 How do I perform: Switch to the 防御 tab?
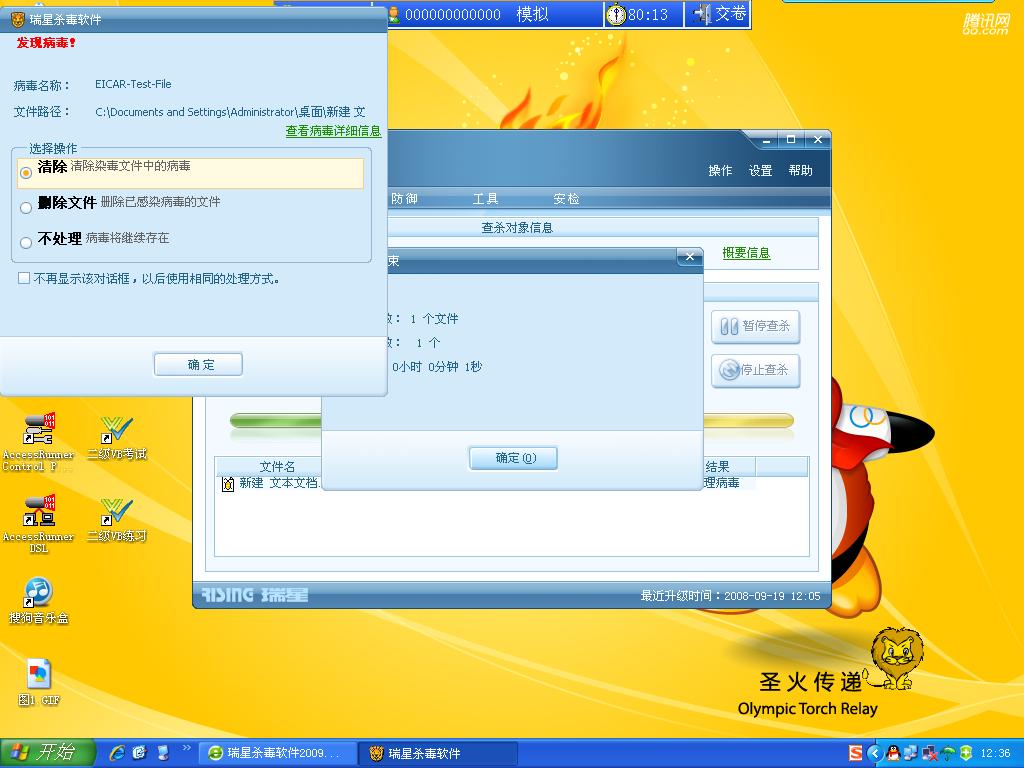click(404, 199)
